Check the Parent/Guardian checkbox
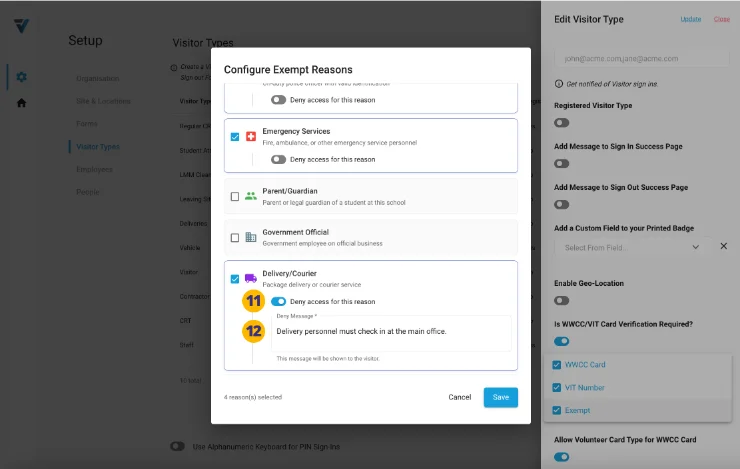Viewport: 740px width, 469px height. [x=235, y=197]
